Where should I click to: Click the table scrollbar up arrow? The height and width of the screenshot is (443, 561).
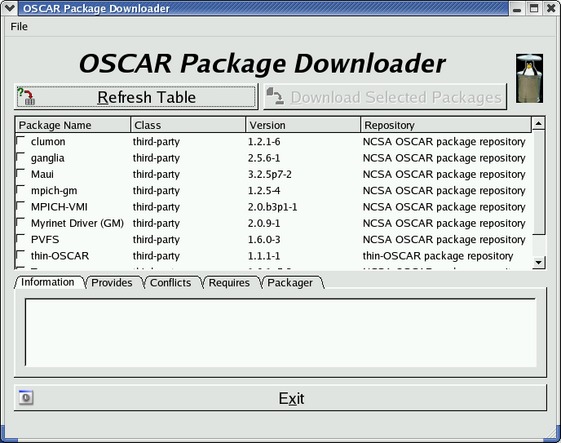pyautogui.click(x=538, y=124)
